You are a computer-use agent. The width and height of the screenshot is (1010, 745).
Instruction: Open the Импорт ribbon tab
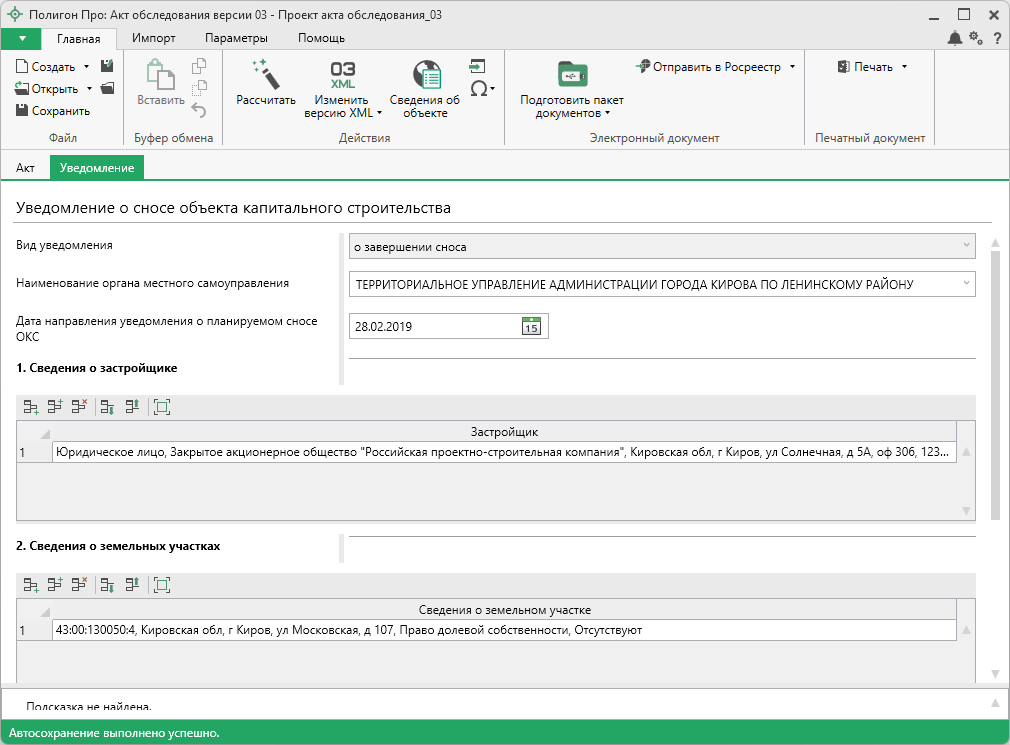coord(154,38)
